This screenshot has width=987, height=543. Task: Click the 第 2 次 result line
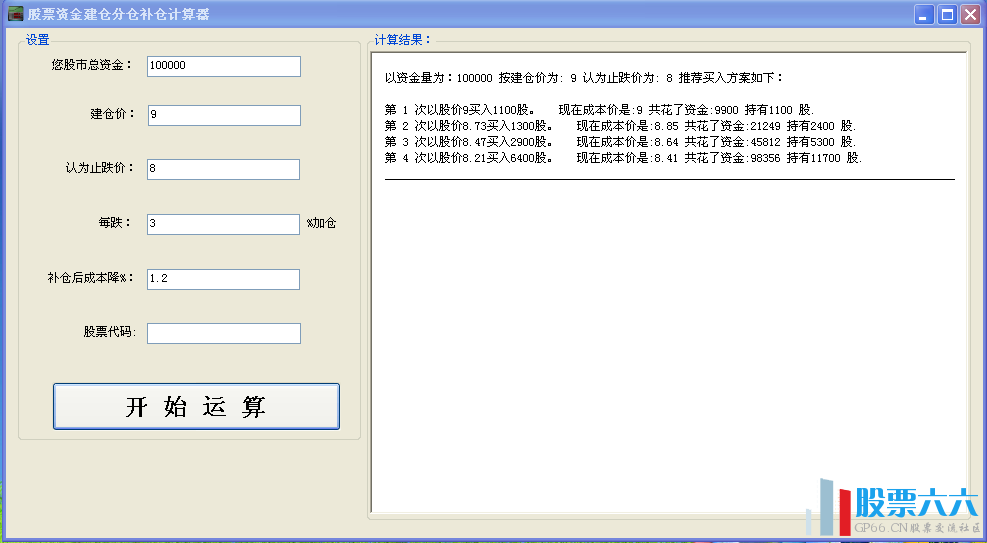pyautogui.click(x=620, y=126)
